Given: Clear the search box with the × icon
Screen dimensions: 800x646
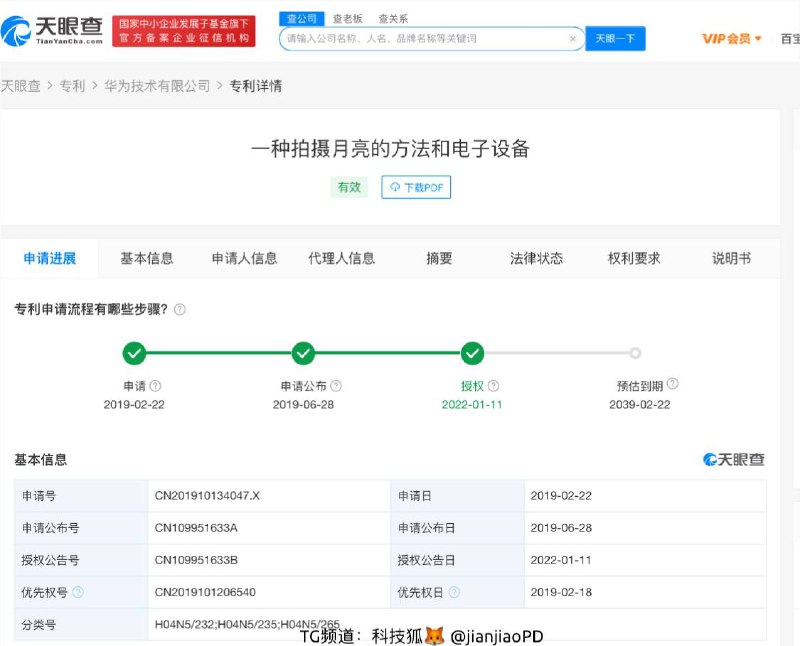Looking at the screenshot, I should [x=571, y=38].
